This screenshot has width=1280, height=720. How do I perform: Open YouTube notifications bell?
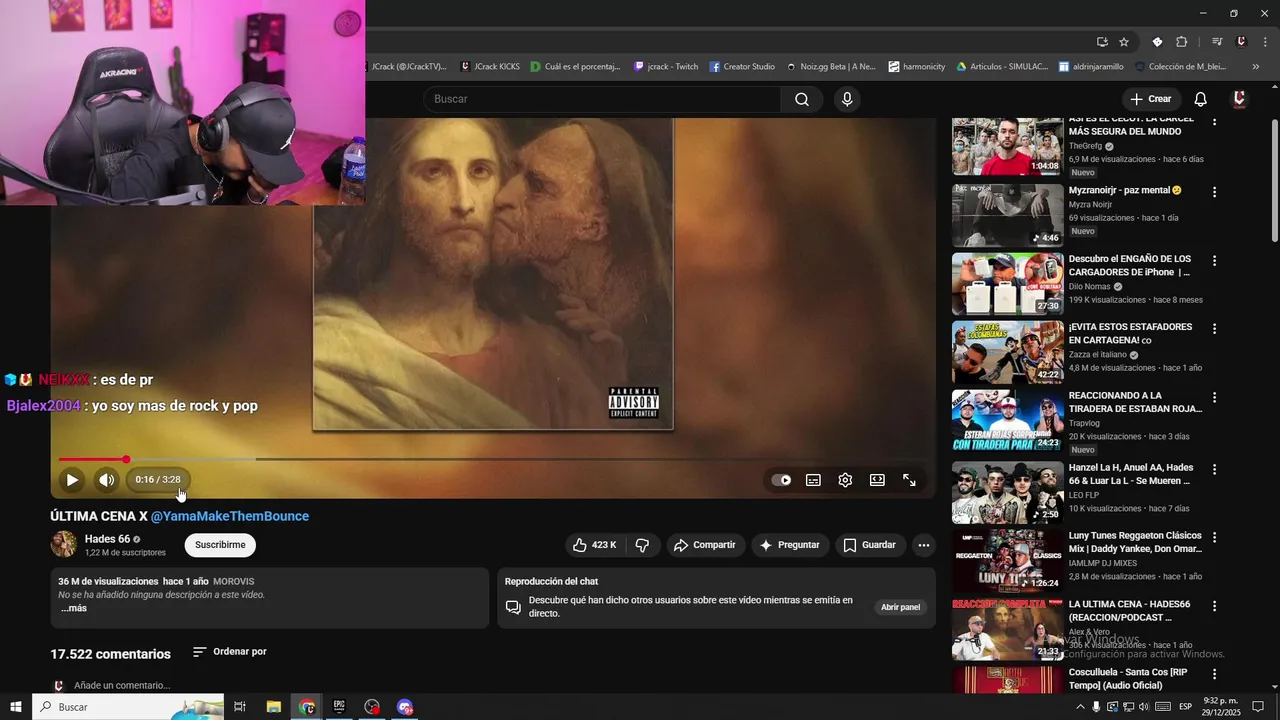pyautogui.click(x=1201, y=99)
